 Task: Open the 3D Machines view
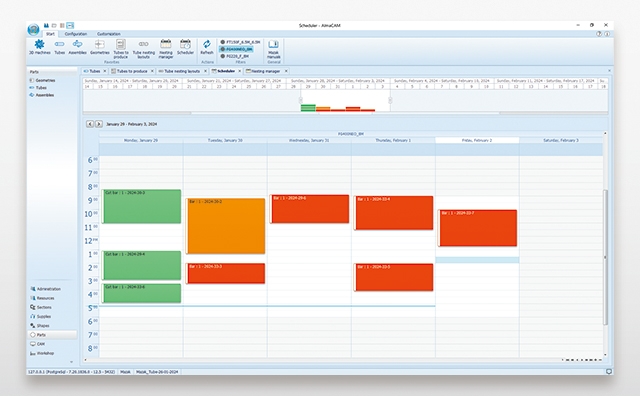40,47
